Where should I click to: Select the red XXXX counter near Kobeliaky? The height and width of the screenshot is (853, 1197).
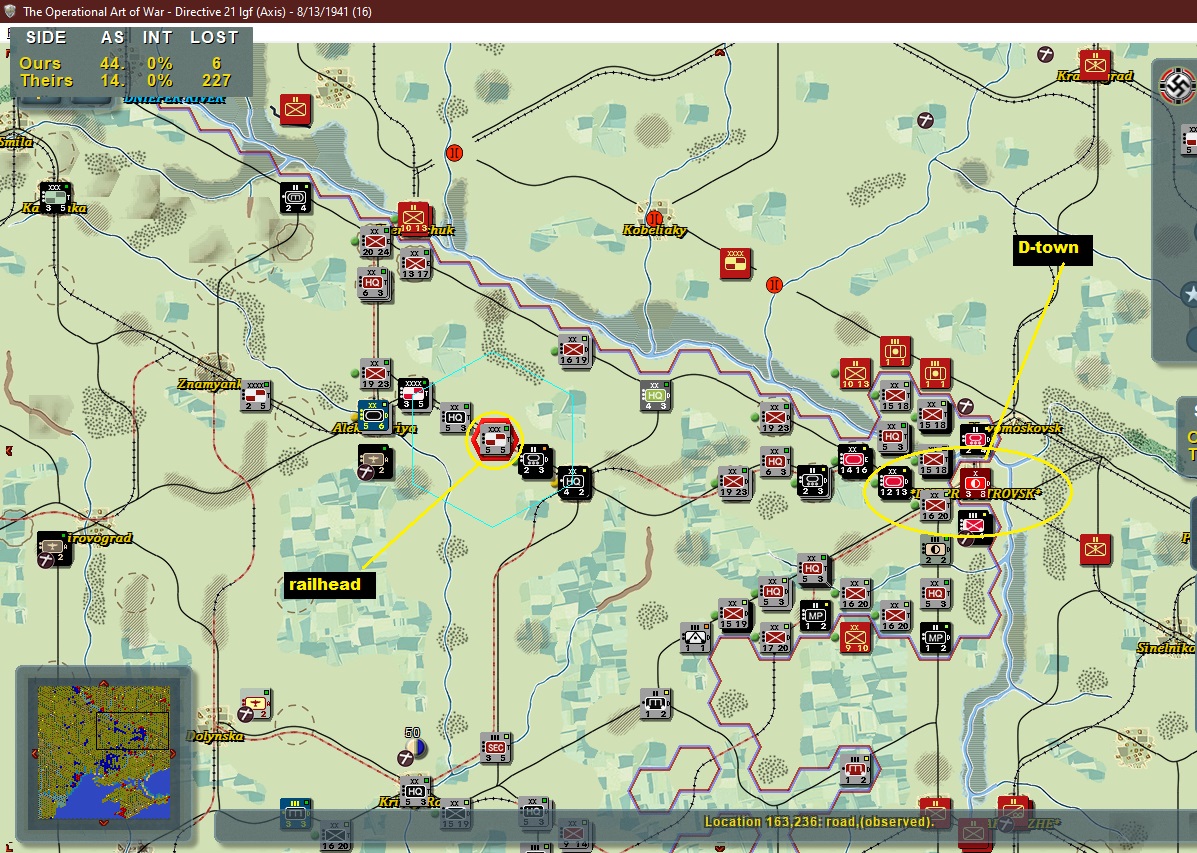[735, 263]
